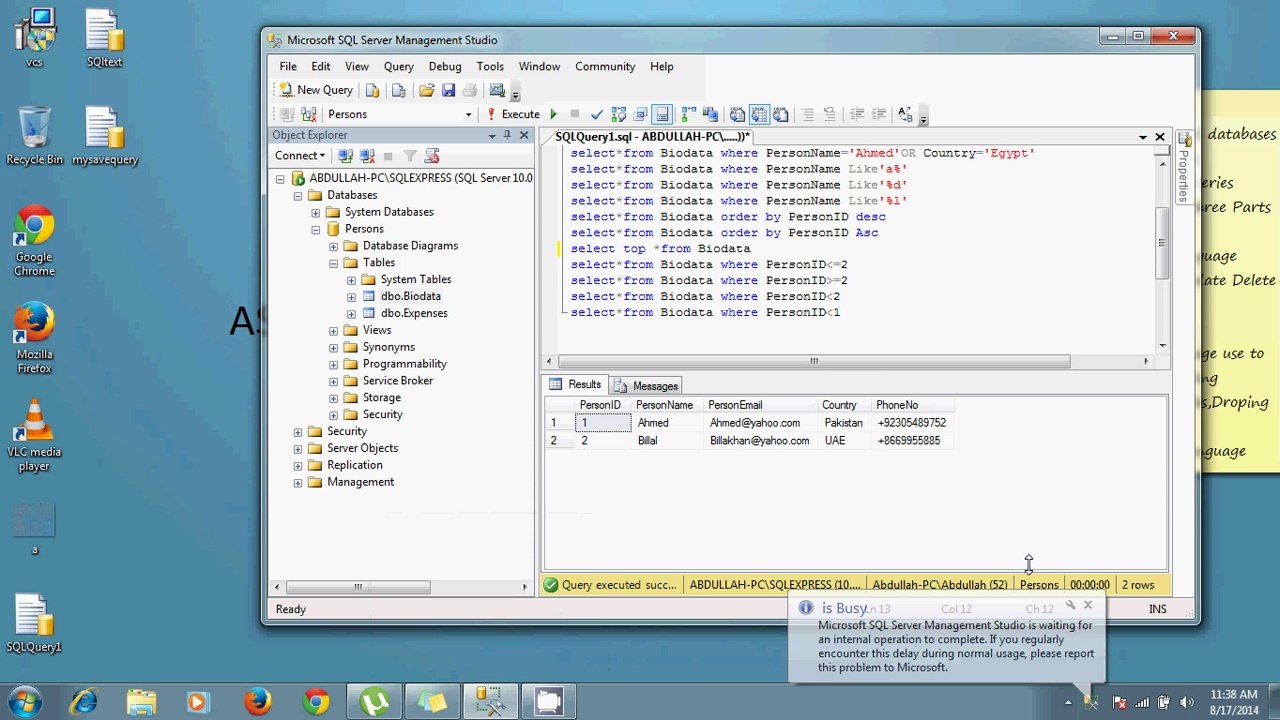This screenshot has height=720, width=1280.
Task: Open a file with the folder icon
Action: (x=427, y=90)
